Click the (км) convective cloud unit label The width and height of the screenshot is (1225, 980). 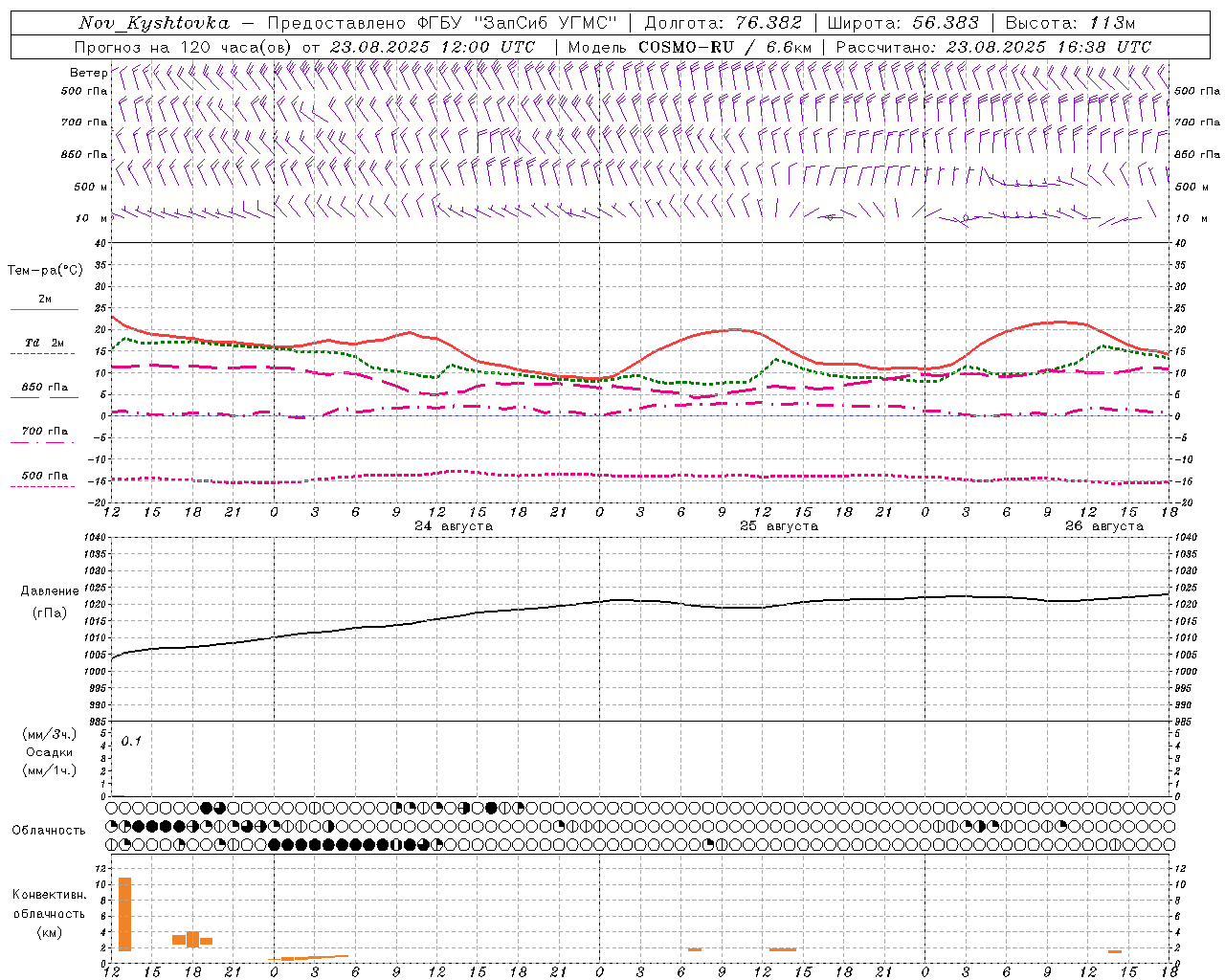click(50, 932)
